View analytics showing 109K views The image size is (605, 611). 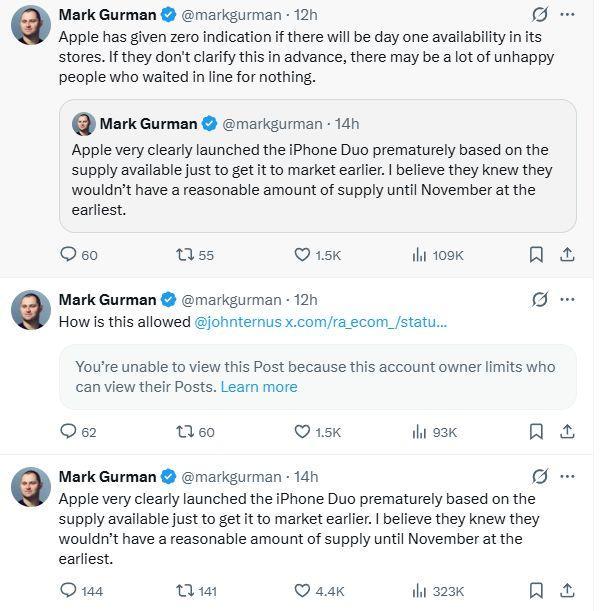438,255
